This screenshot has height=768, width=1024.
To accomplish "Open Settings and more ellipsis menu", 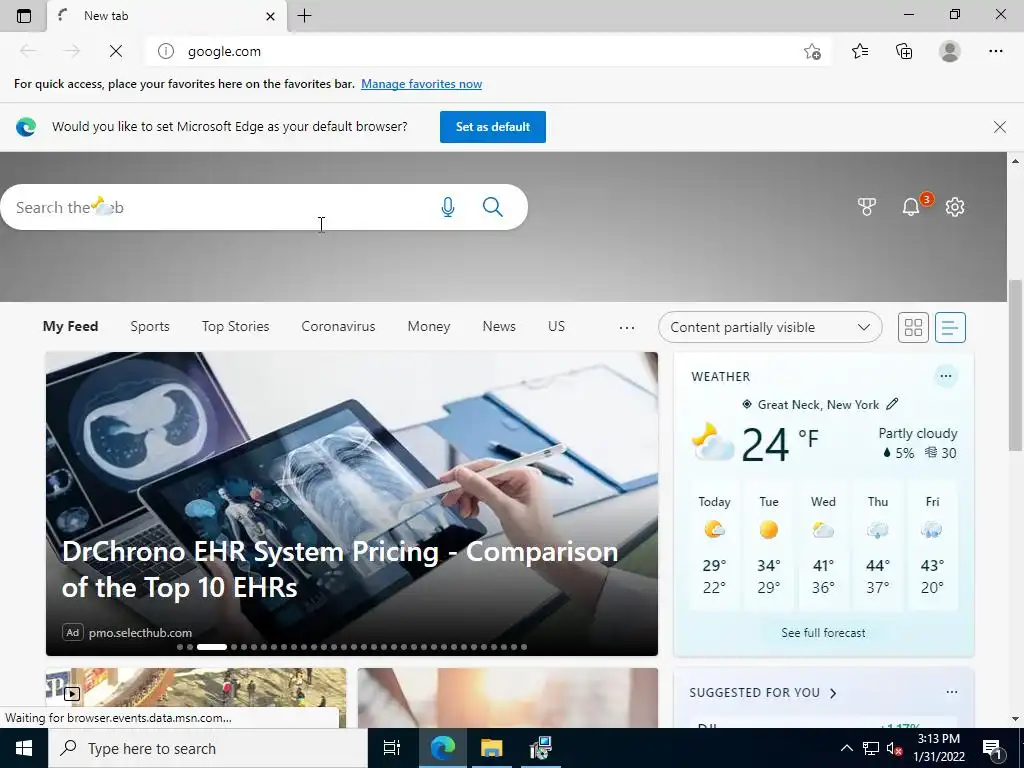I will coord(995,51).
